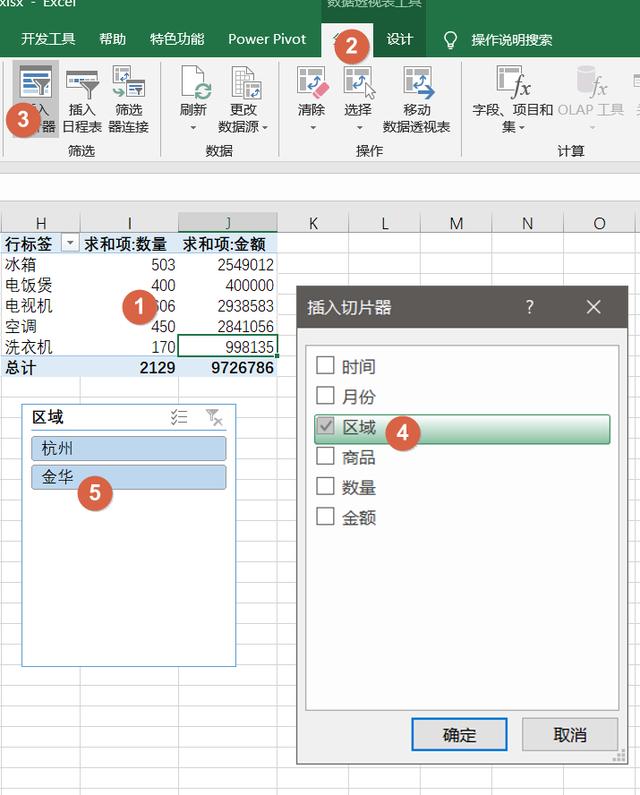640x795 pixels.
Task: Click the 冰箱 row label
Action: [x=20, y=264]
